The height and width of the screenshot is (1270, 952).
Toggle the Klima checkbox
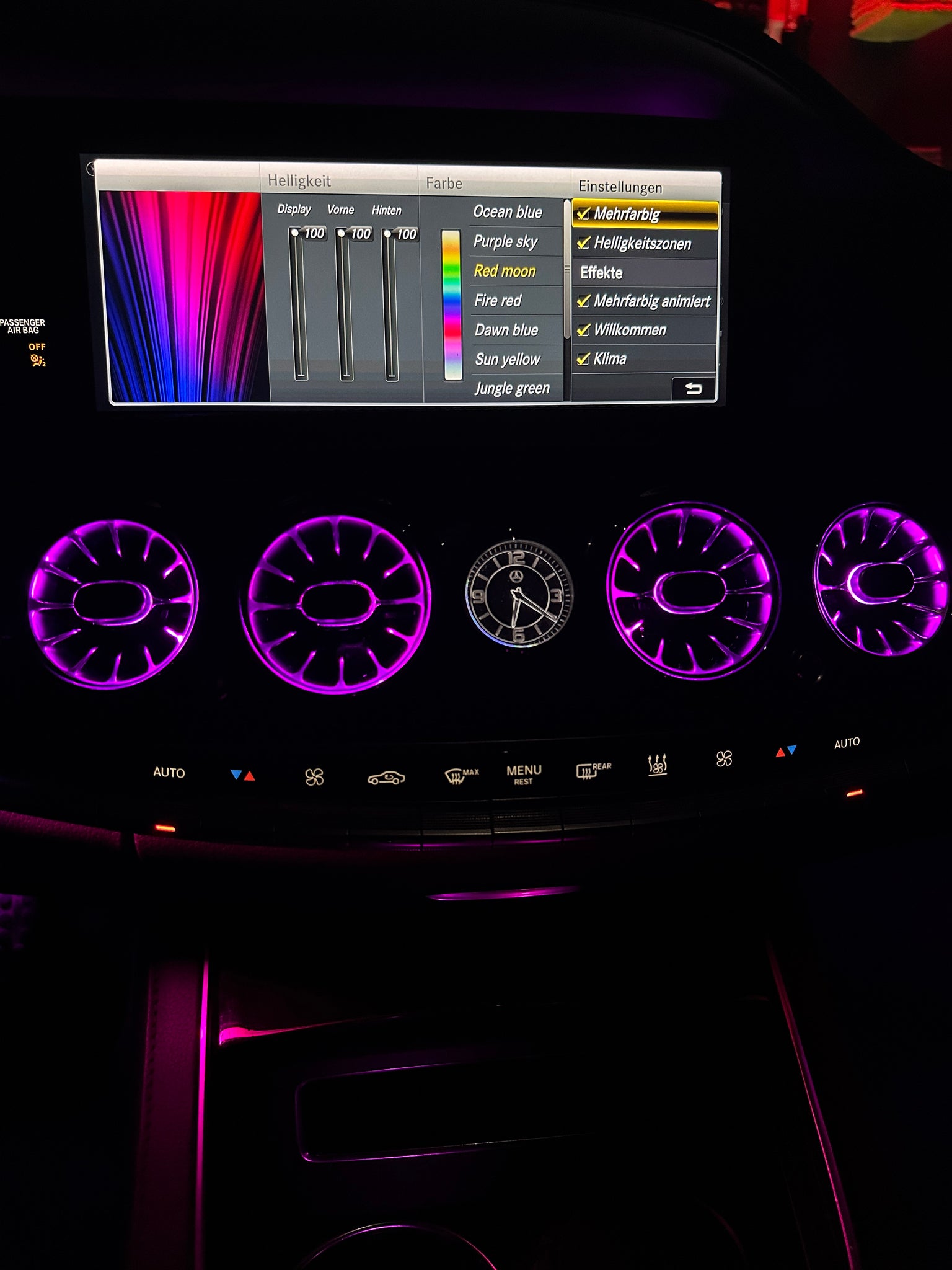click(583, 359)
